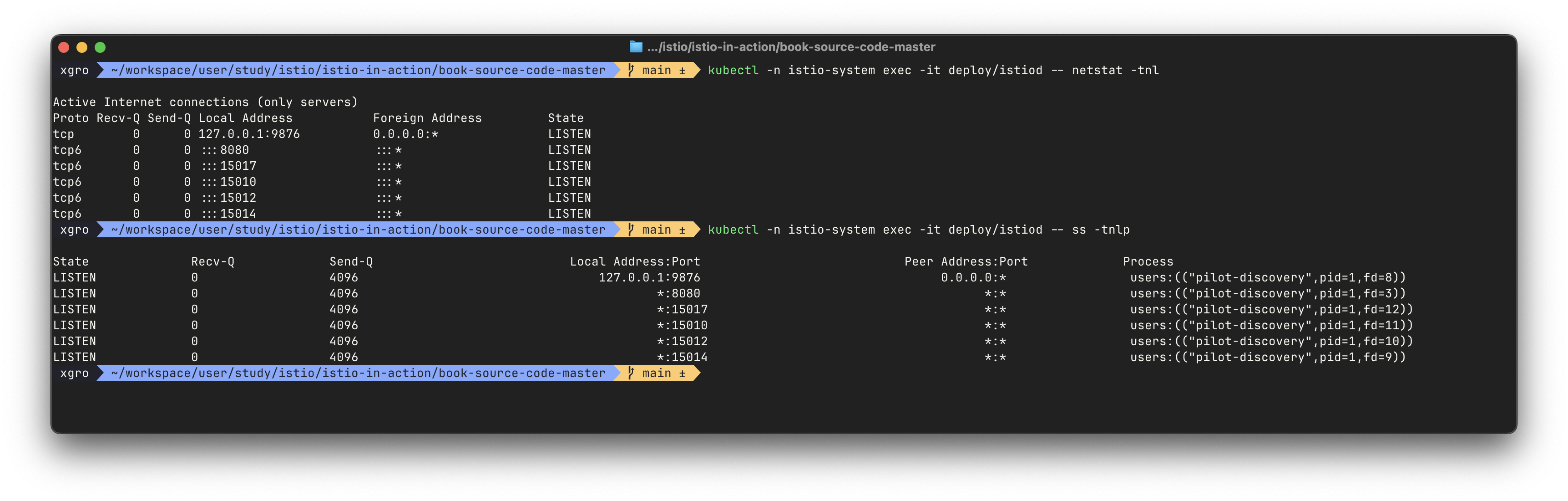Click the last prompt's 'main ±' branch segment
The image size is (1568, 501).
pyautogui.click(x=658, y=373)
